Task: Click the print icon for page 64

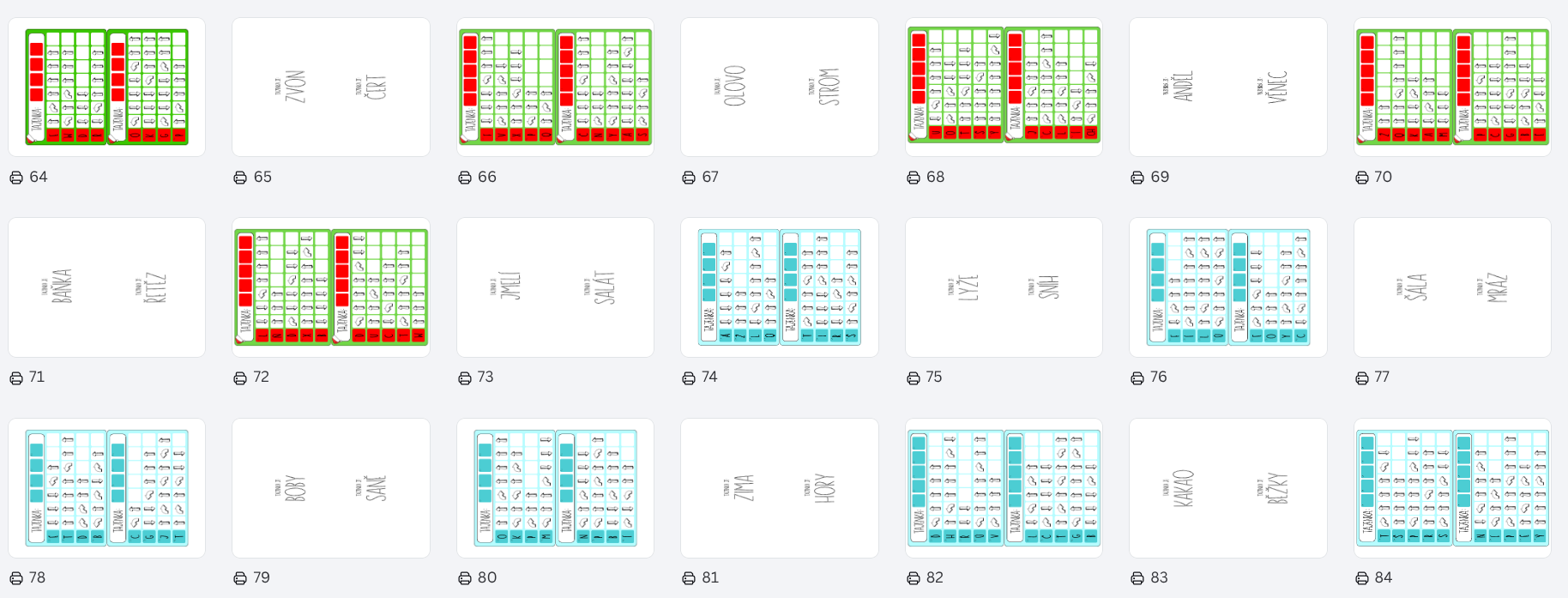Action: coord(16,178)
